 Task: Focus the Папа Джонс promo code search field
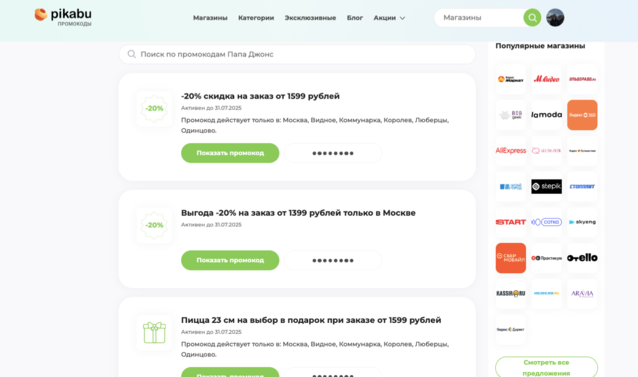[297, 54]
